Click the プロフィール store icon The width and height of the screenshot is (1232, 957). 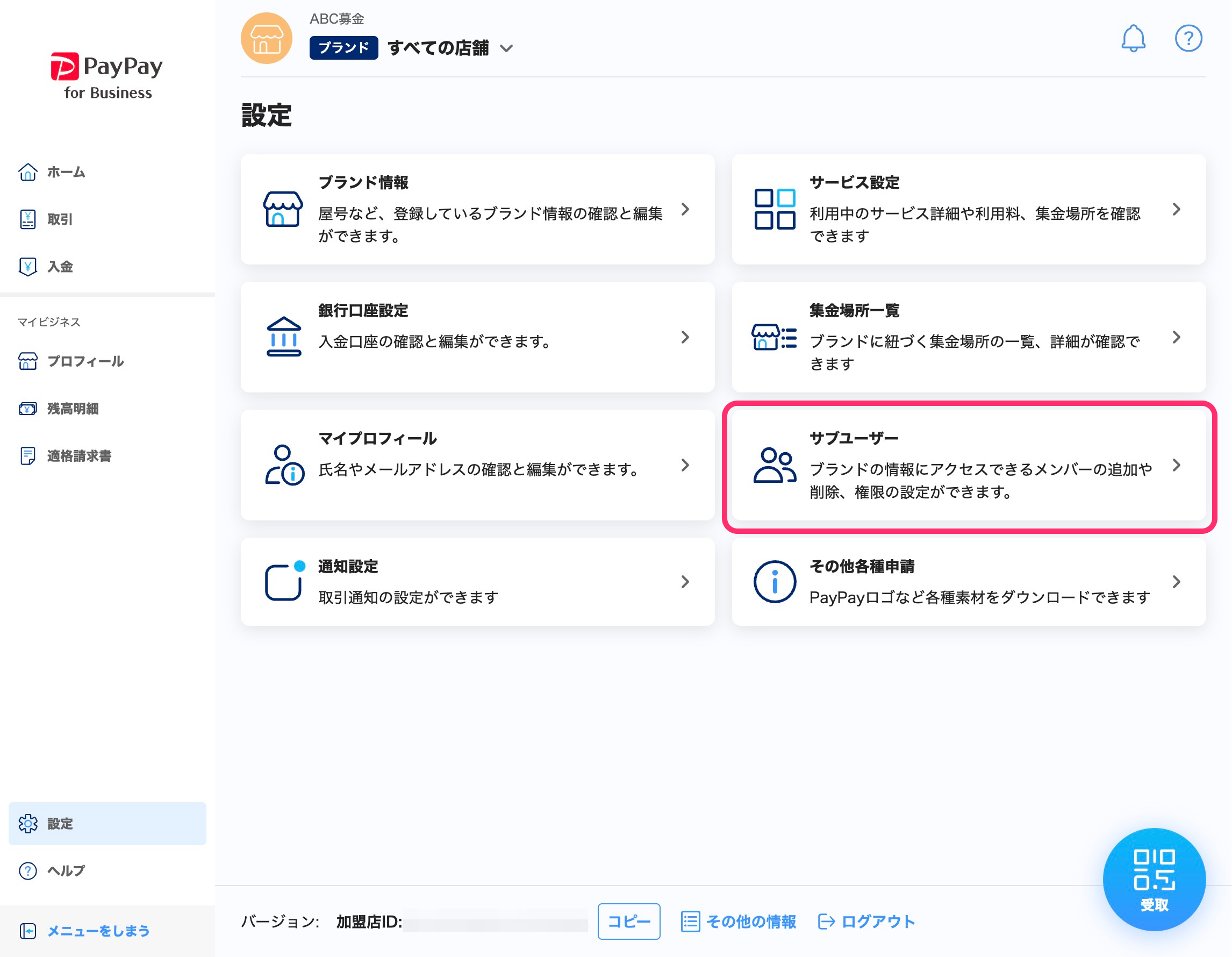point(27,361)
